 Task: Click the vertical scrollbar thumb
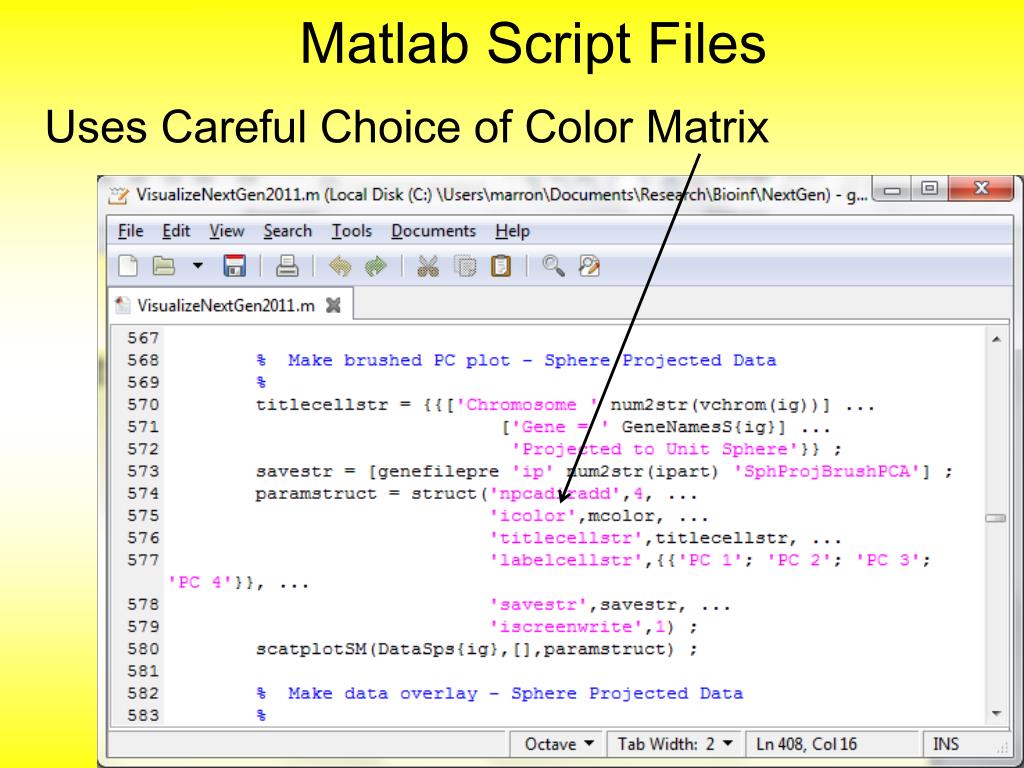click(996, 518)
